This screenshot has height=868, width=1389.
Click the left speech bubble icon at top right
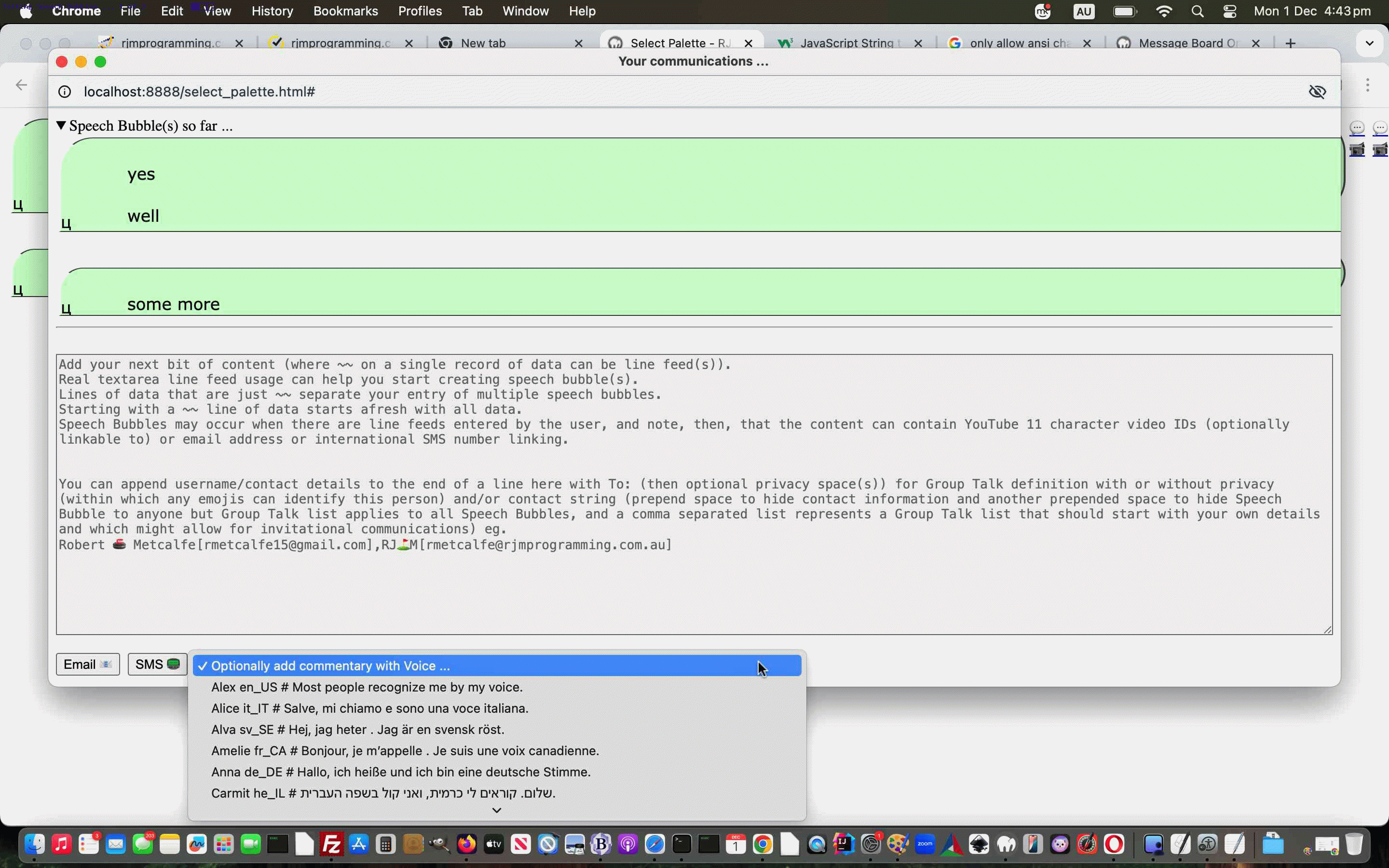1357,127
